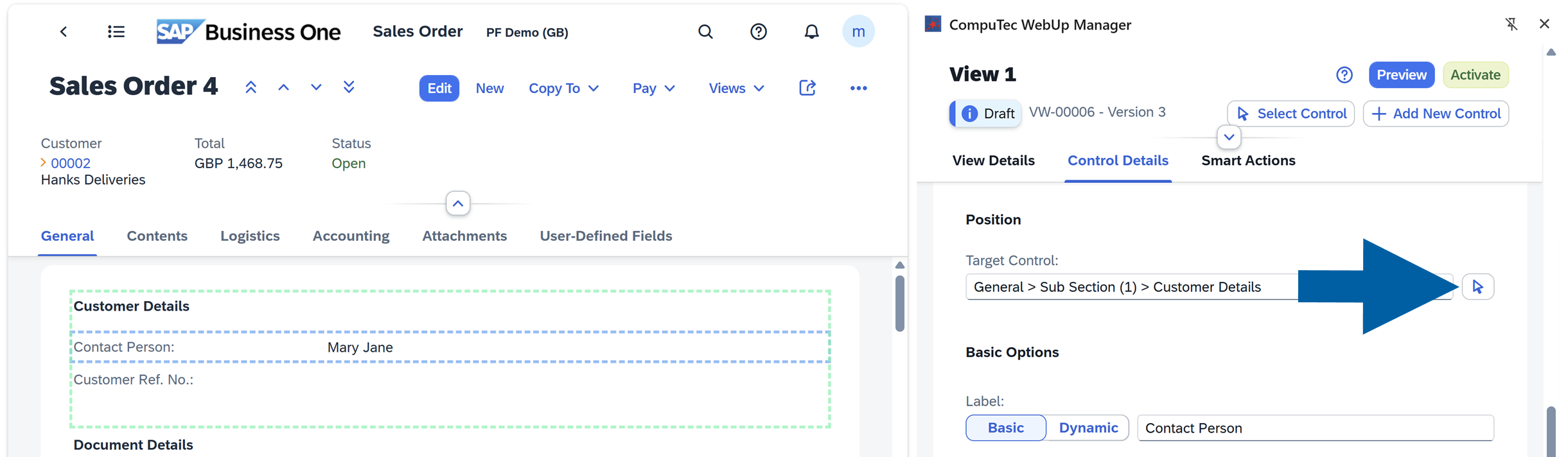Open the Copy To dropdown
Image resolution: width=1568 pixels, height=457 pixels.
click(563, 88)
